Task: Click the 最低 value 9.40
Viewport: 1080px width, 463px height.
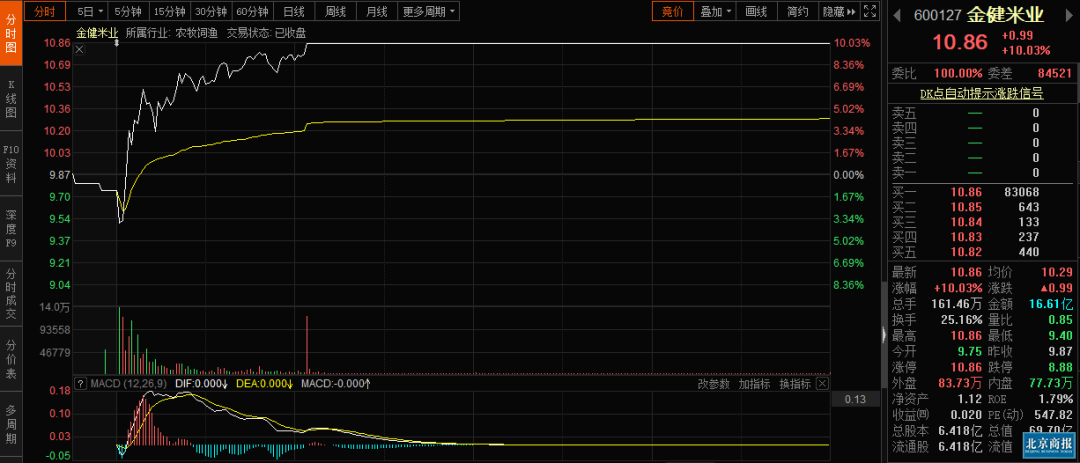Action: (x=1061, y=336)
